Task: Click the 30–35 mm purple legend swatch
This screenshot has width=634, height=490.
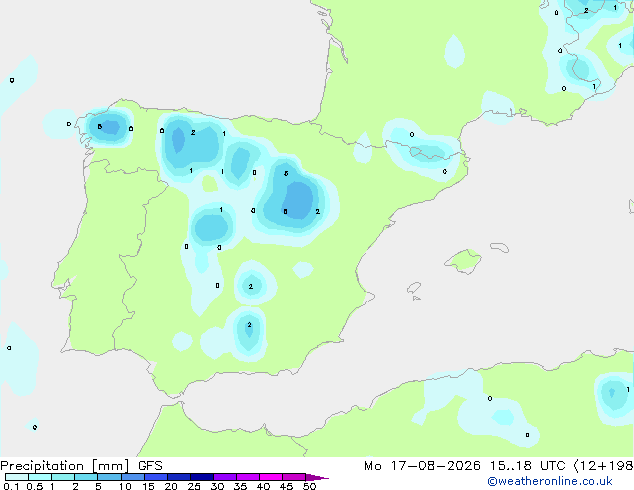Action: point(225,477)
